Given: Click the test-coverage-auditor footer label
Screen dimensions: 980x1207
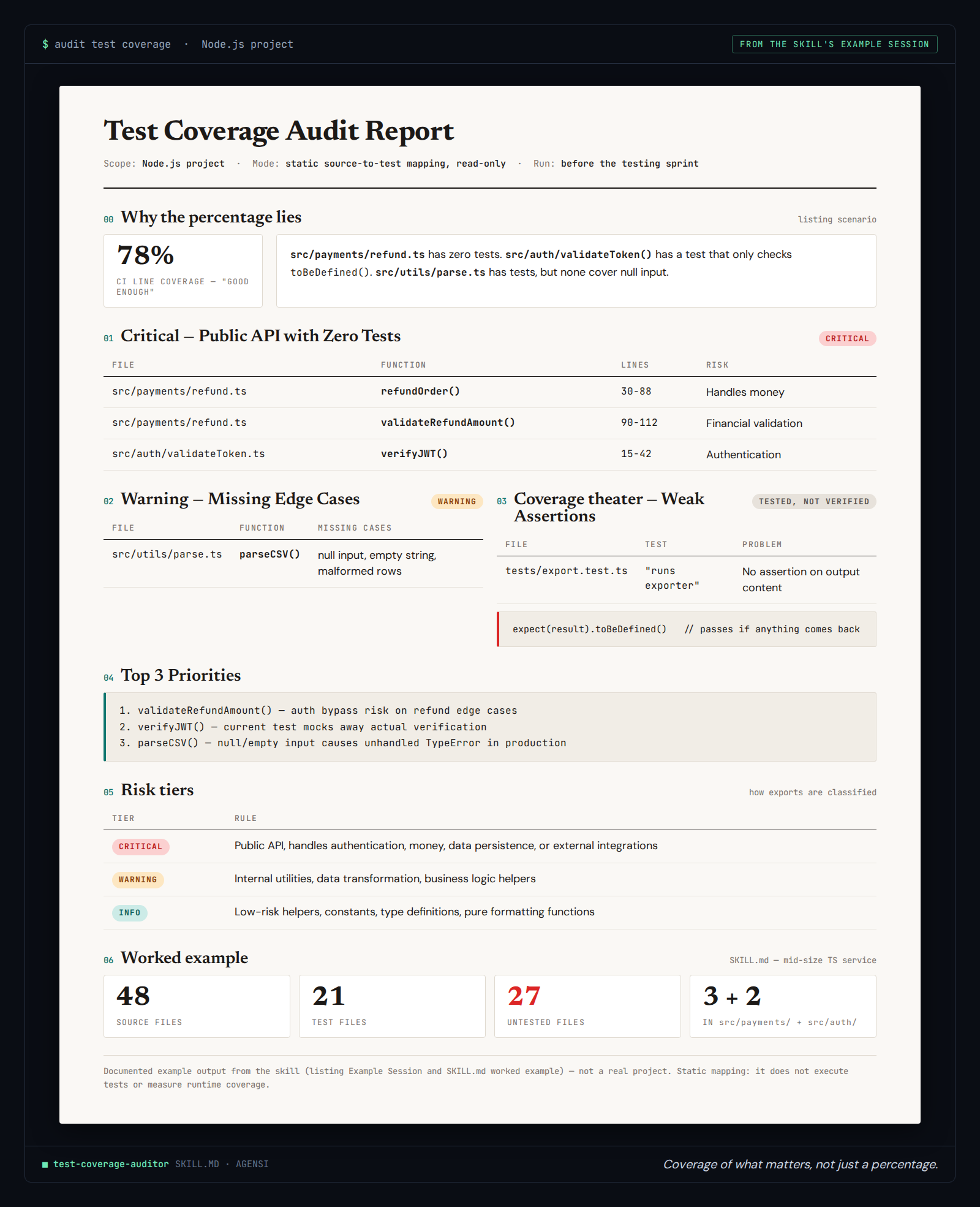Looking at the screenshot, I should tap(111, 1164).
